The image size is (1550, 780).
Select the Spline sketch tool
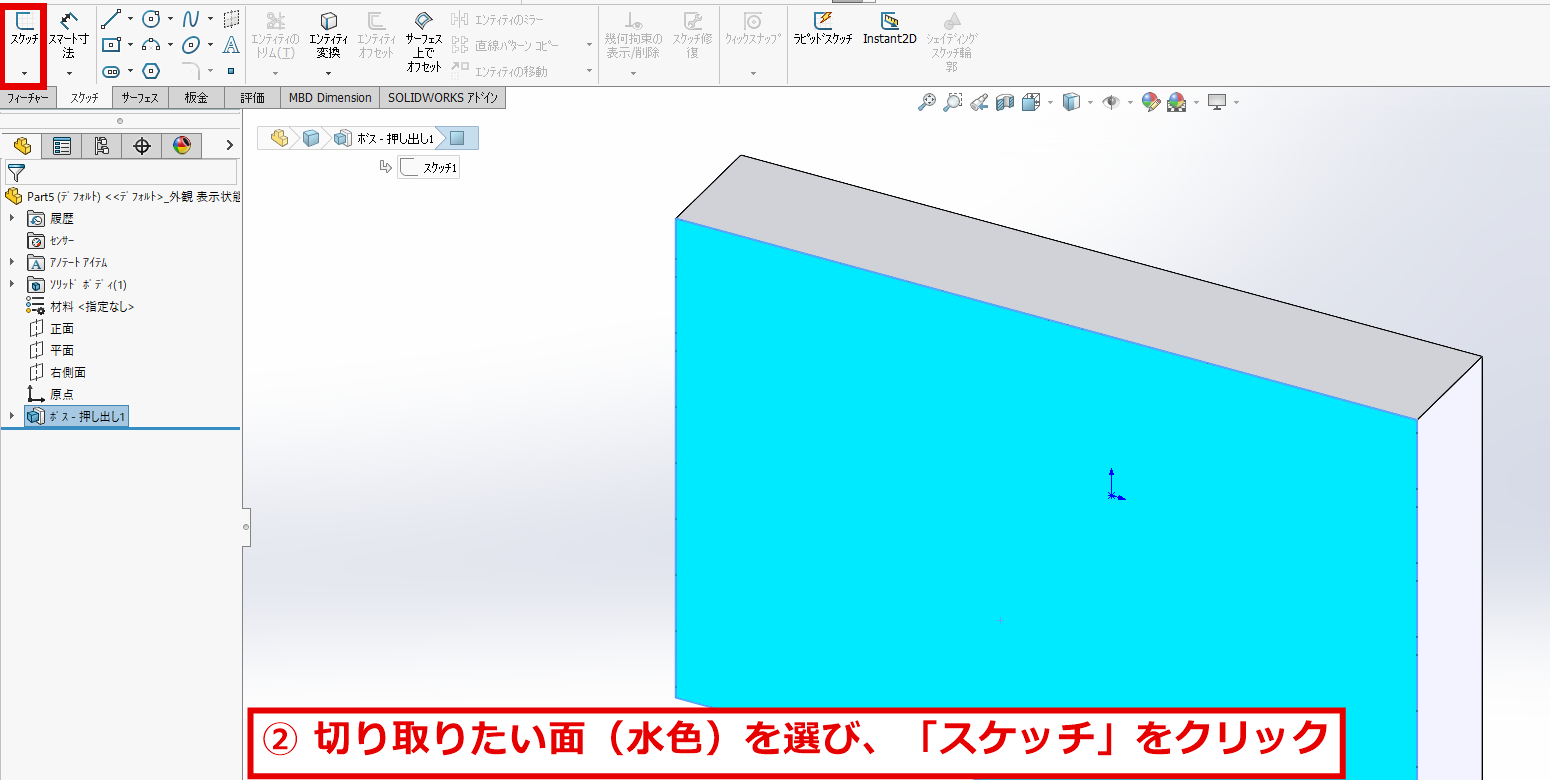tap(191, 19)
